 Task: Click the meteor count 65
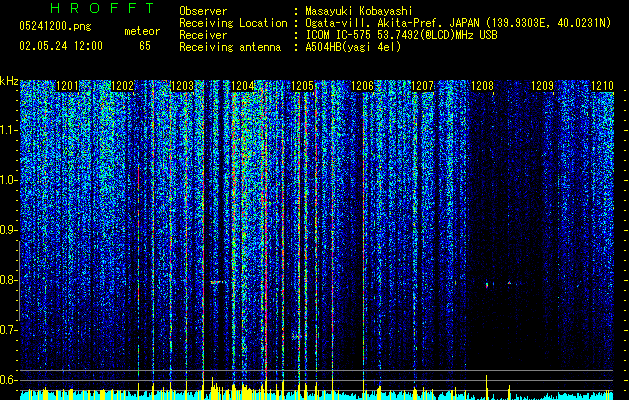pyautogui.click(x=145, y=46)
